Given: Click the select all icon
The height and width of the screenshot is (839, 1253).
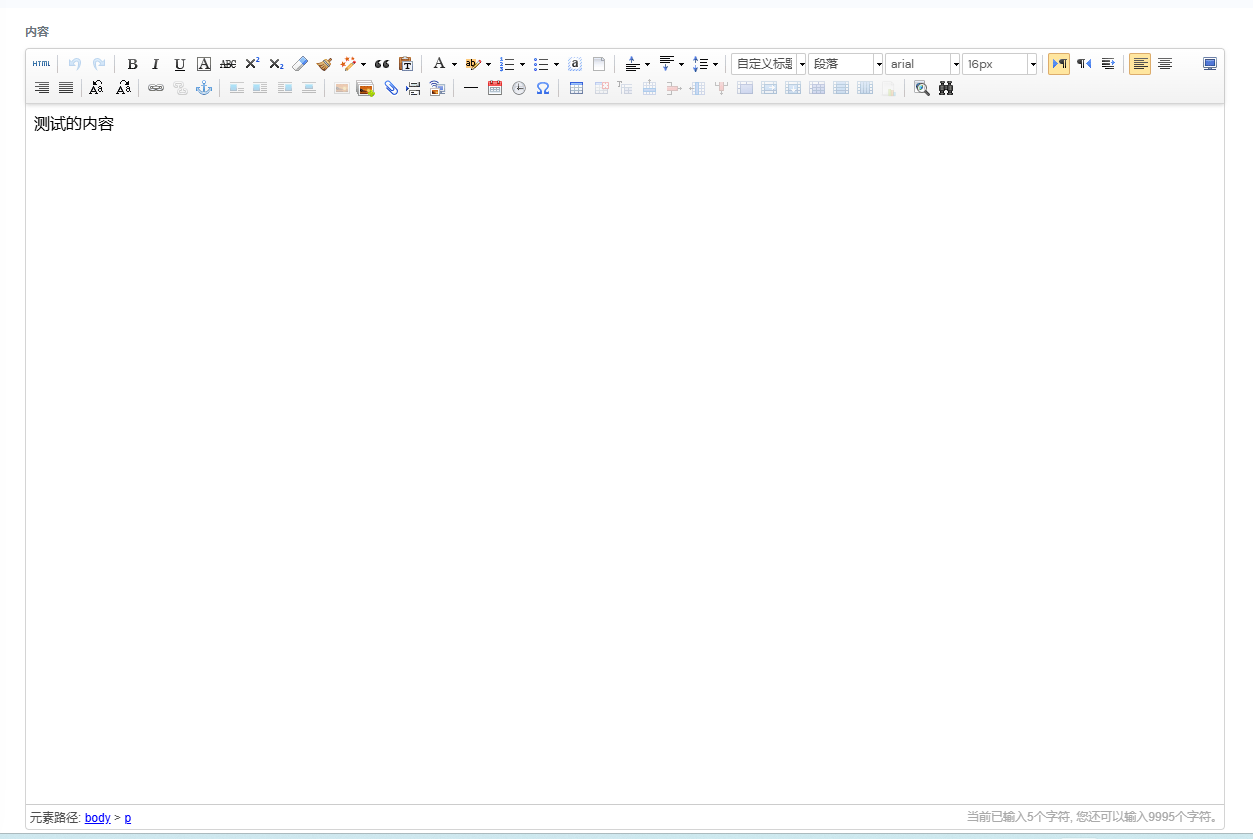Looking at the screenshot, I should click(575, 64).
